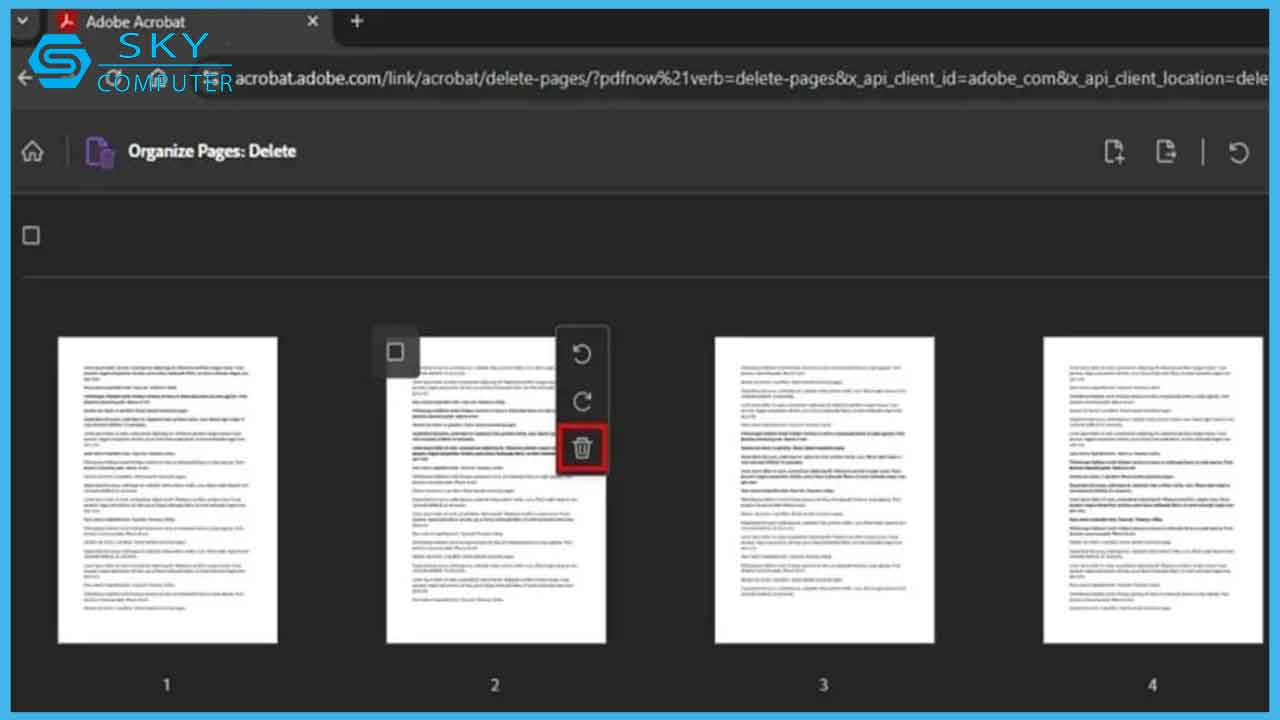Enable the select-all pages checkbox
The image size is (1280, 720).
point(31,235)
